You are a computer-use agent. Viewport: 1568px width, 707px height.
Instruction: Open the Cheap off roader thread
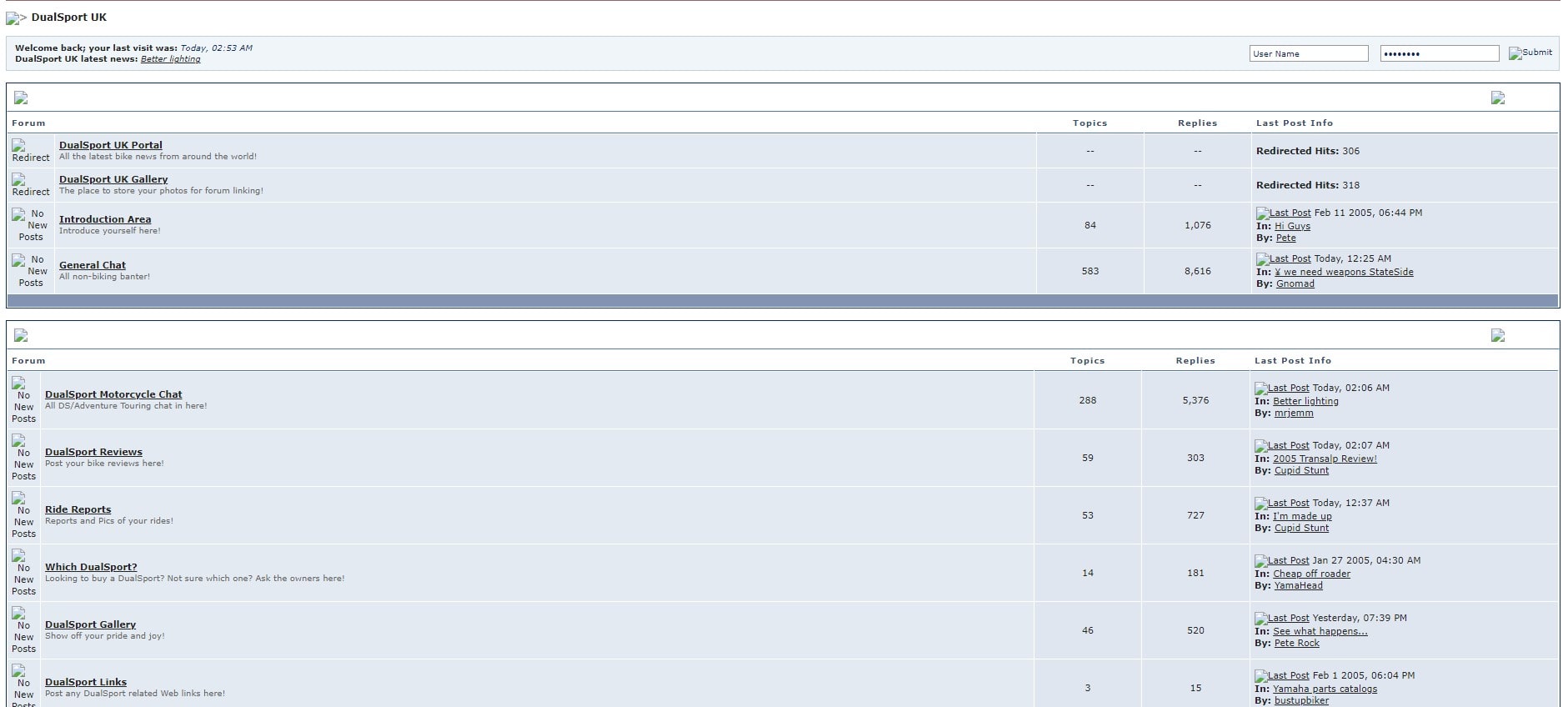tap(1311, 574)
